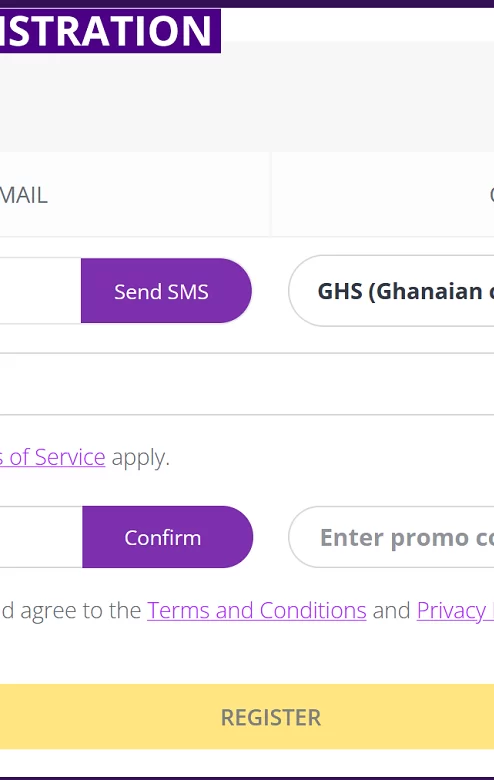The width and height of the screenshot is (494, 780).
Task: Click the word 'and' between policy links
Action: coord(392,610)
